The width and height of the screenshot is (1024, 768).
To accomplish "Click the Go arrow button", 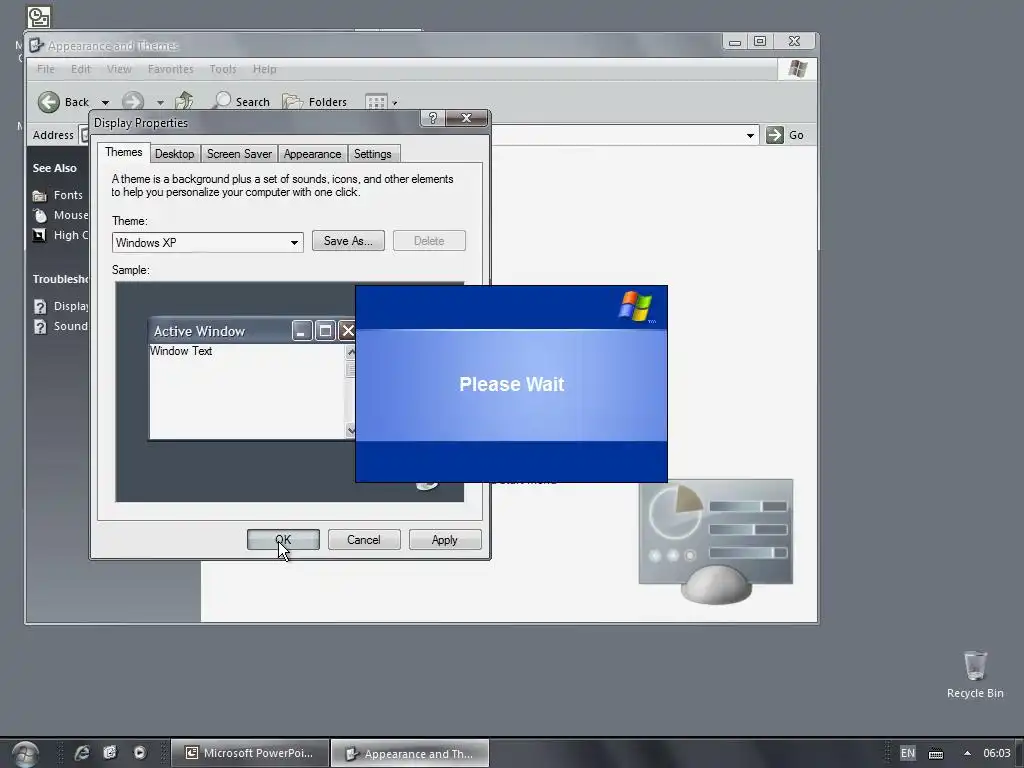I will point(775,135).
